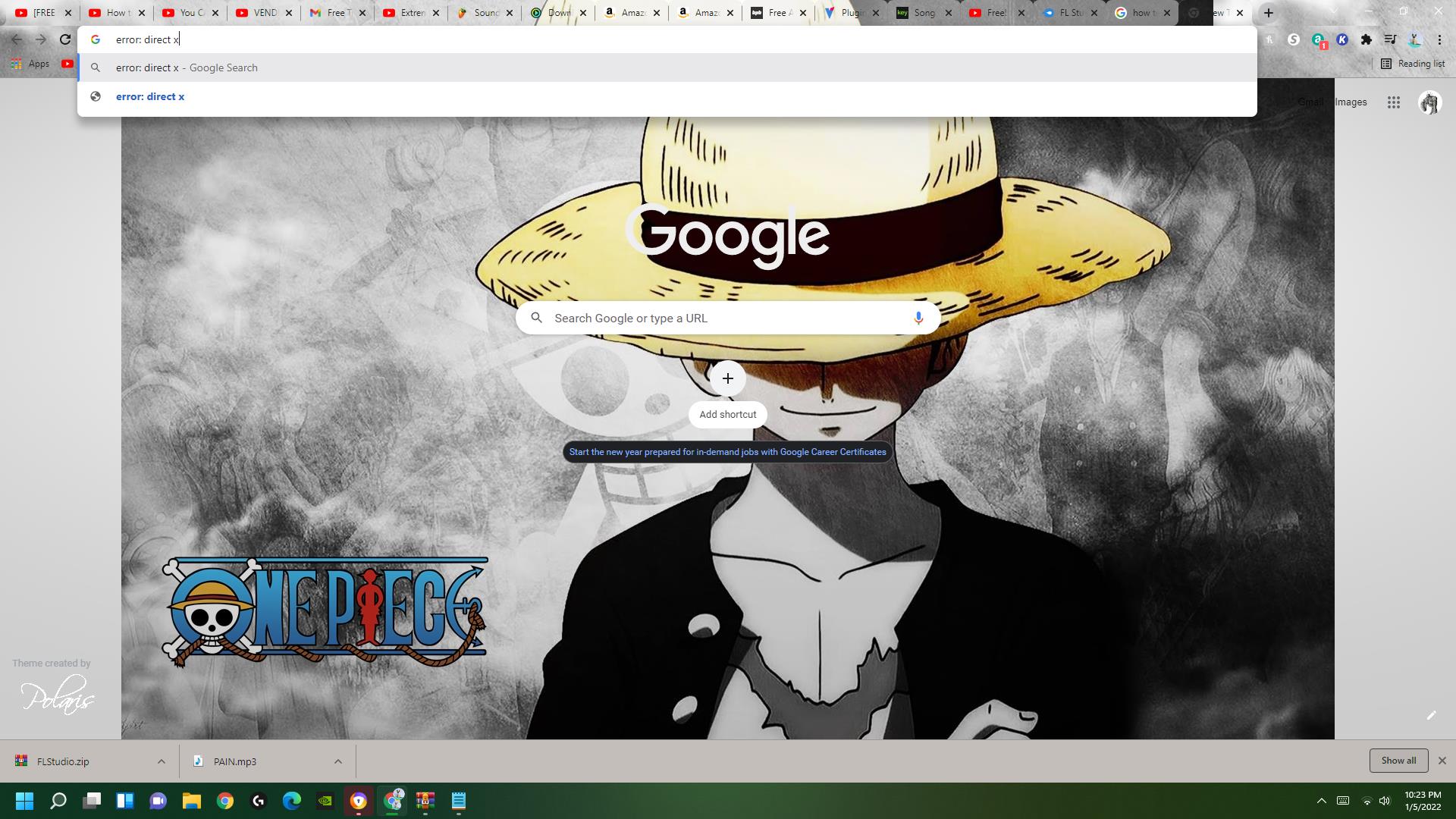This screenshot has height=819, width=1456.
Task: Expand FLStudio.zip download options chevron
Action: (161, 761)
